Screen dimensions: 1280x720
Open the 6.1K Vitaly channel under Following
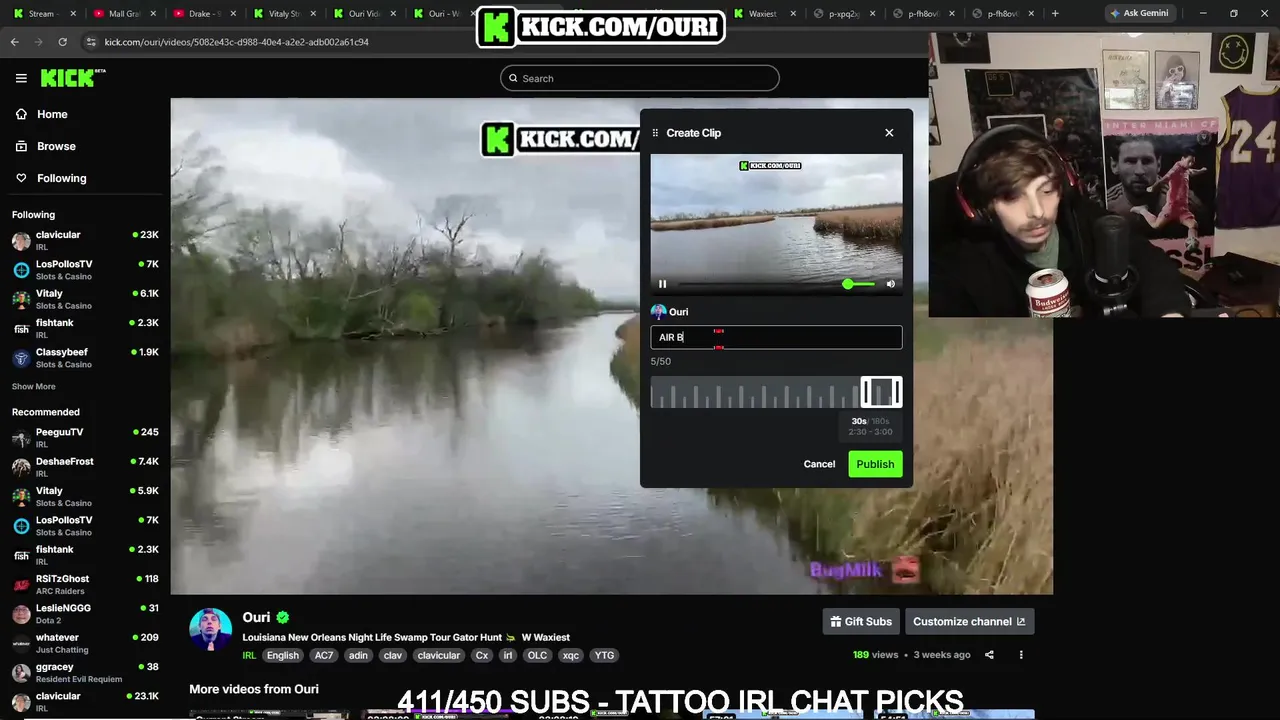(x=85, y=299)
